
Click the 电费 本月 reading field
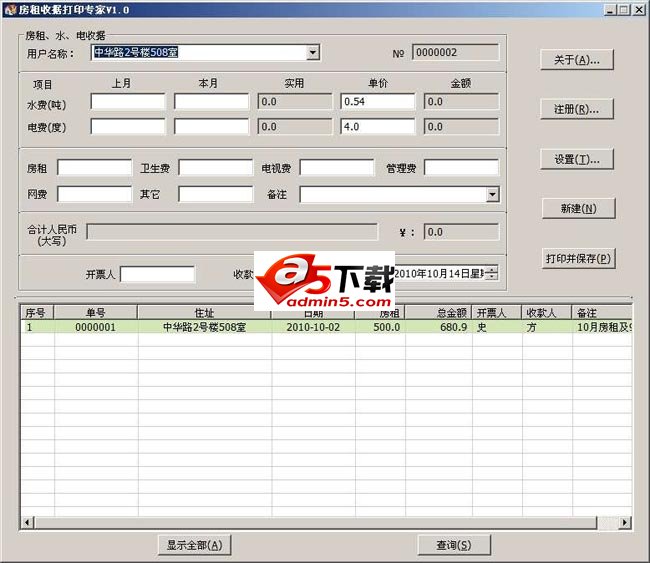click(211, 127)
